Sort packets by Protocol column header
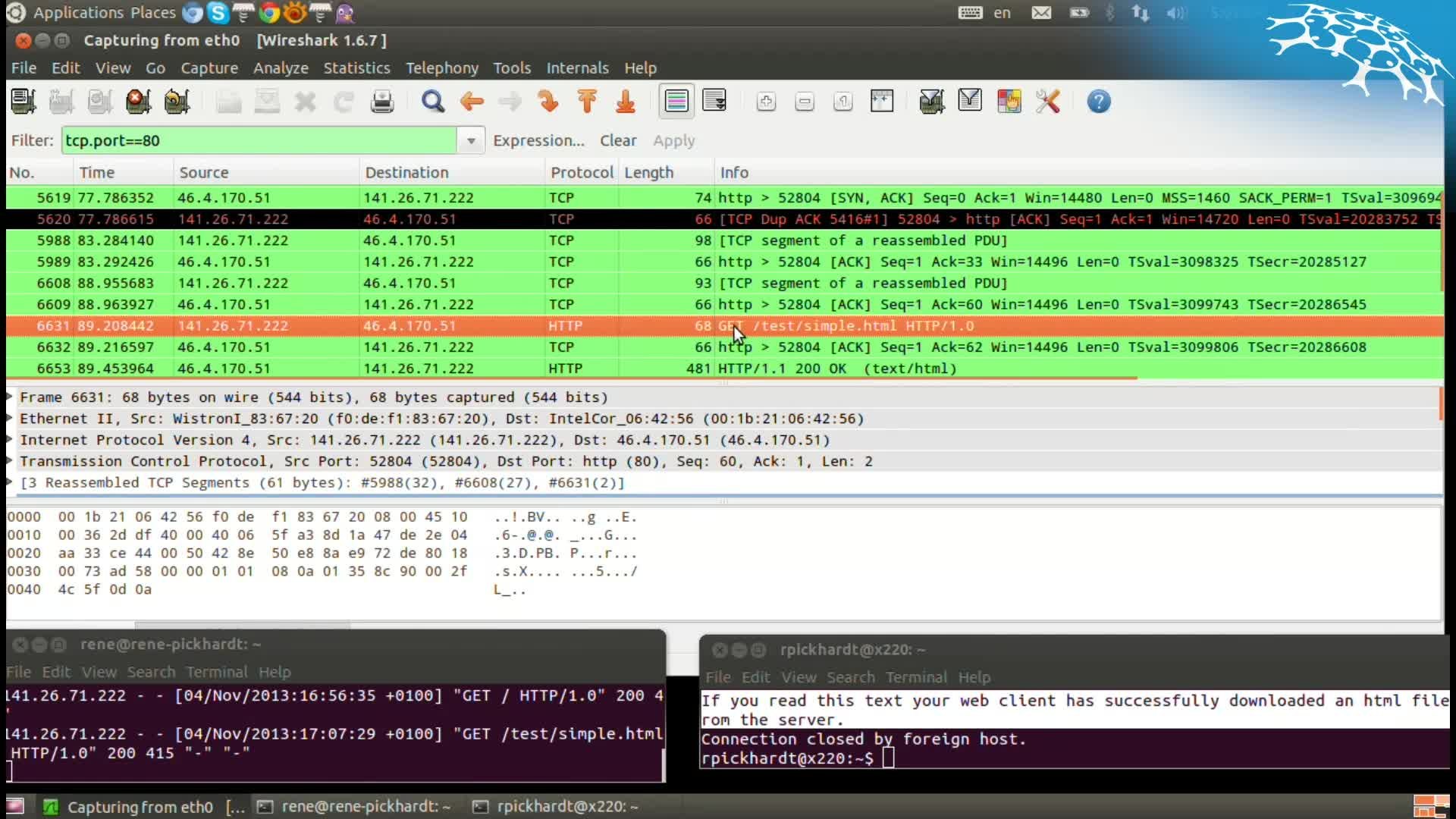 tap(582, 172)
